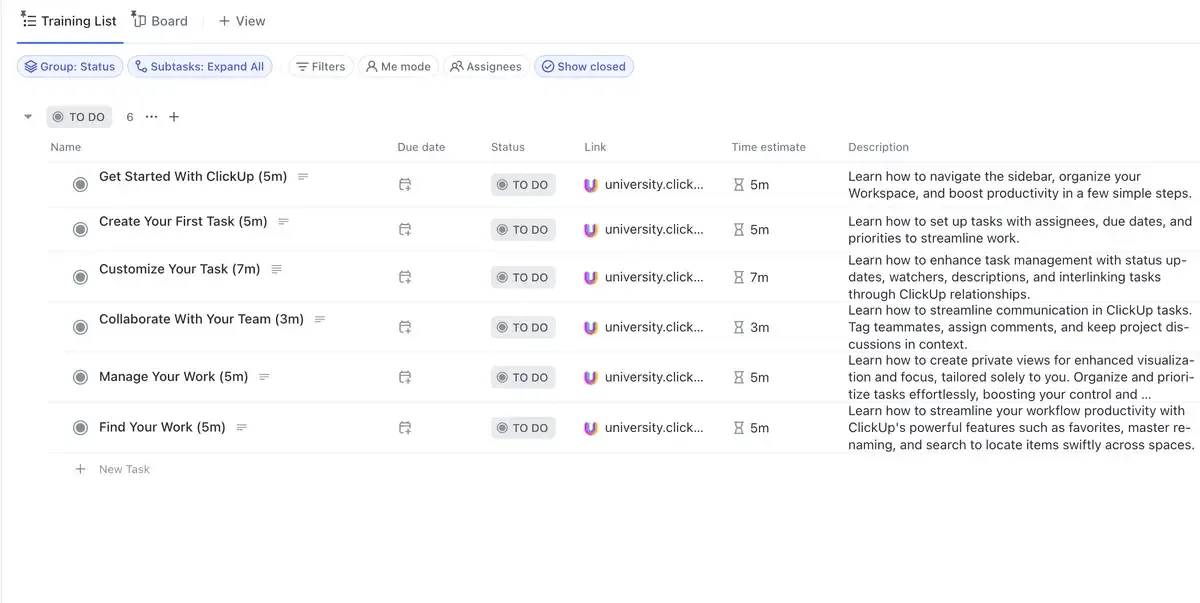Switch to the Board tab
The width and height of the screenshot is (1200, 603).
pos(160,21)
